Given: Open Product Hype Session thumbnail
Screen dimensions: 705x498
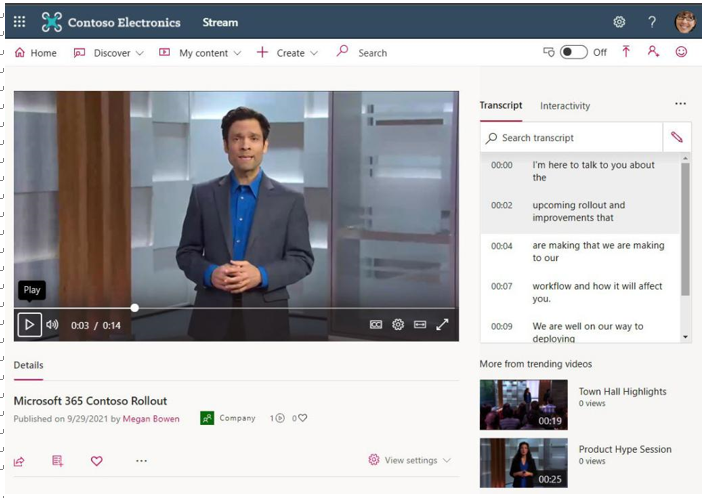Looking at the screenshot, I should click(x=523, y=463).
